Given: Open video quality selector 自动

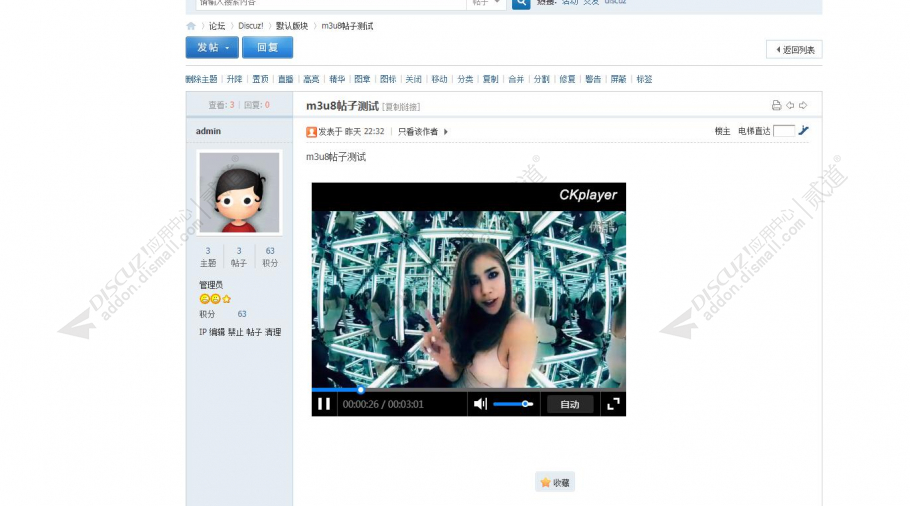Looking at the screenshot, I should click(569, 404).
